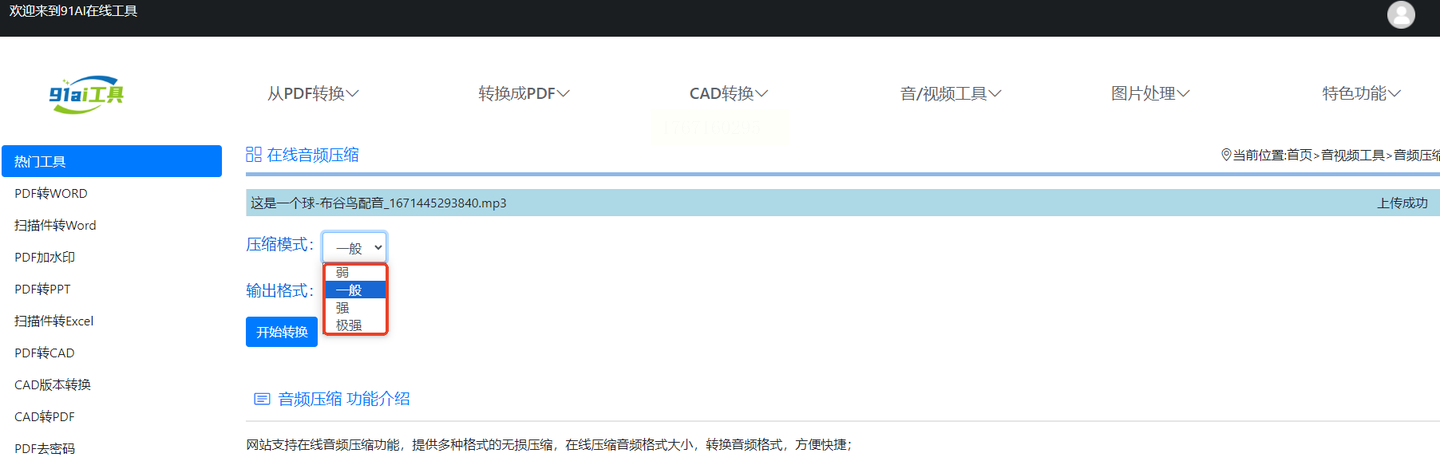Open PDF去密码 in the sidebar

pos(45,449)
